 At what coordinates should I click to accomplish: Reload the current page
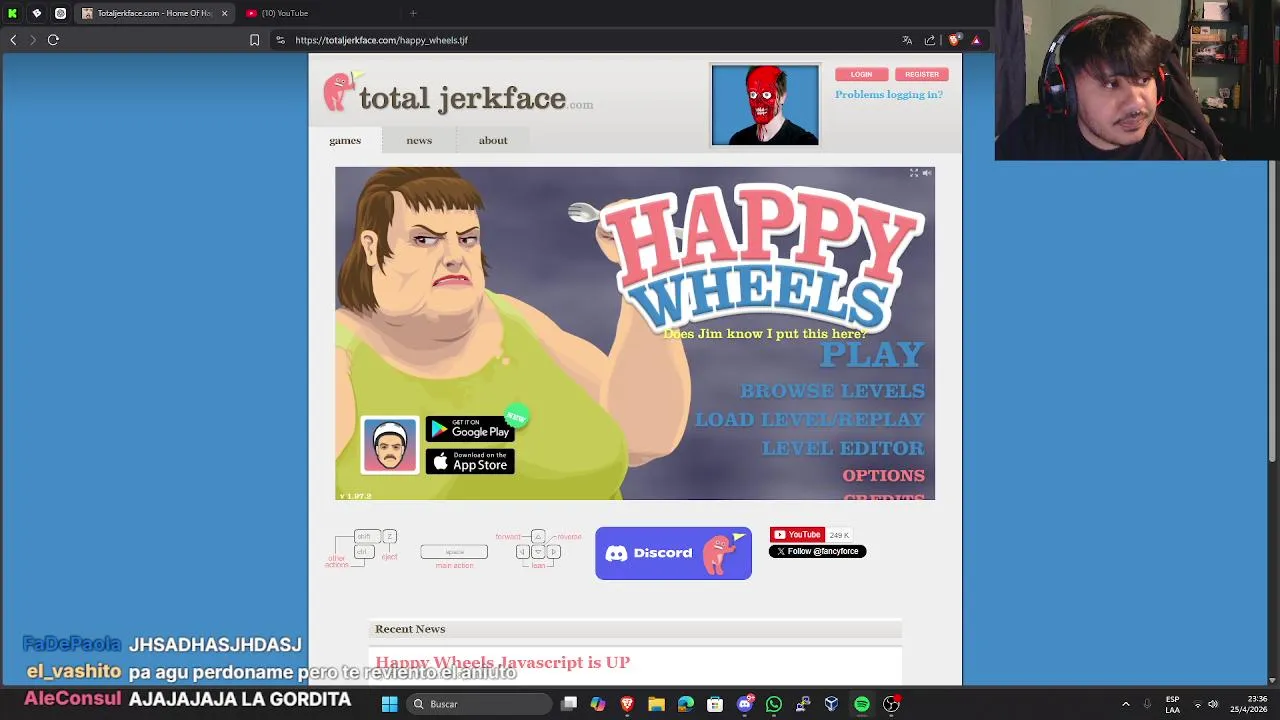coord(53,40)
